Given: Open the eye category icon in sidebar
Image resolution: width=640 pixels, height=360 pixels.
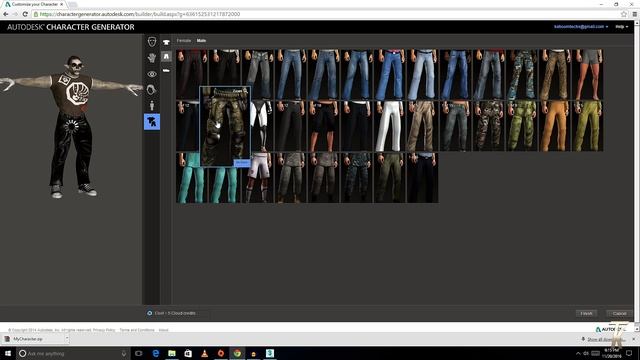Looking at the screenshot, I should [152, 74].
